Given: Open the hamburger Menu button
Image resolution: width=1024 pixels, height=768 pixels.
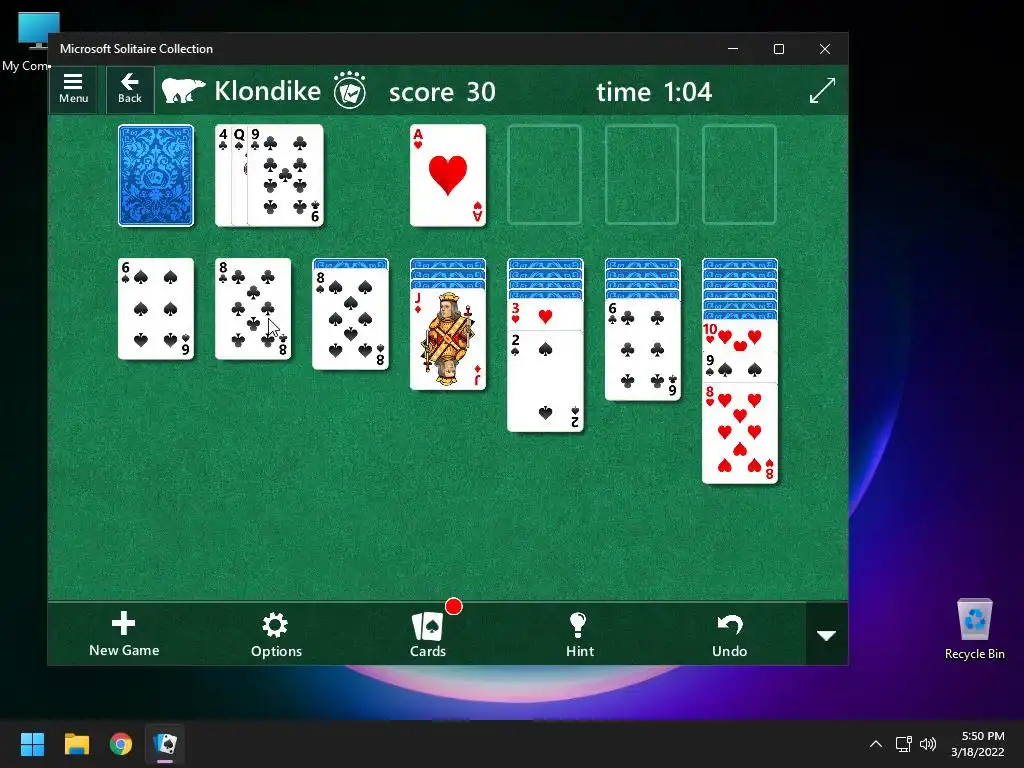Looking at the screenshot, I should [73, 89].
